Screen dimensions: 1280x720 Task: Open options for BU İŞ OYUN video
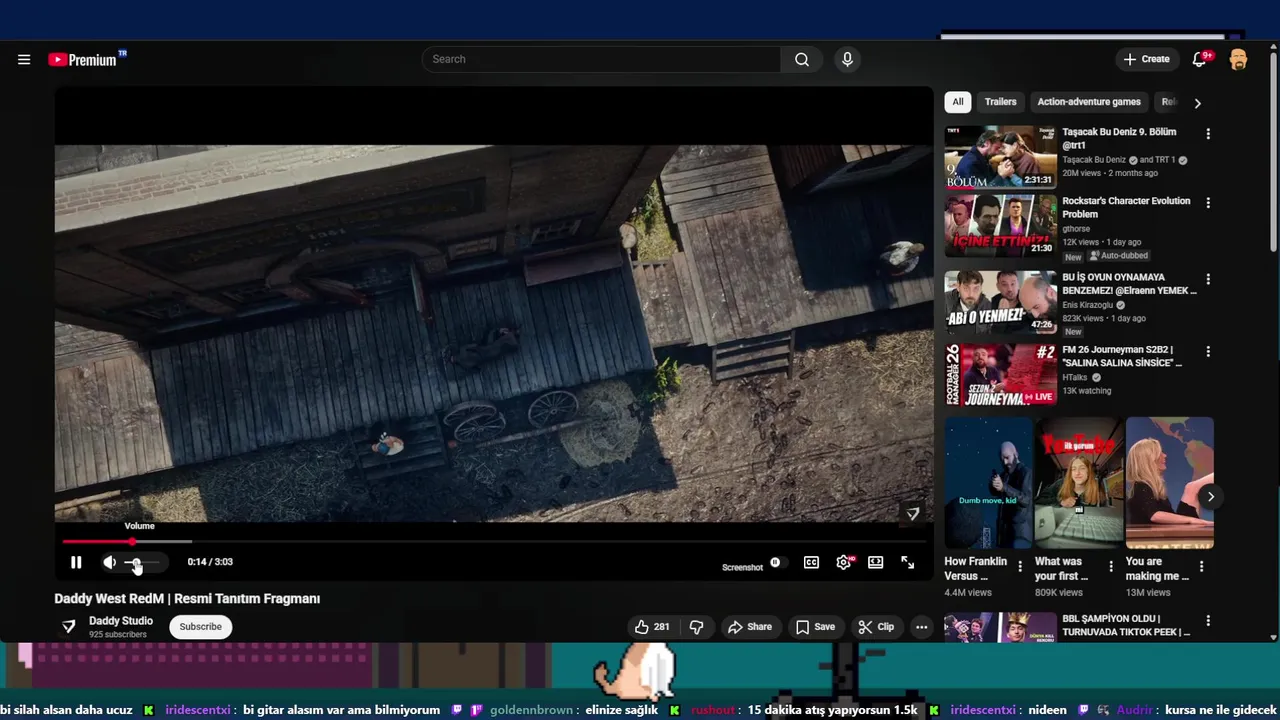[x=1208, y=279]
